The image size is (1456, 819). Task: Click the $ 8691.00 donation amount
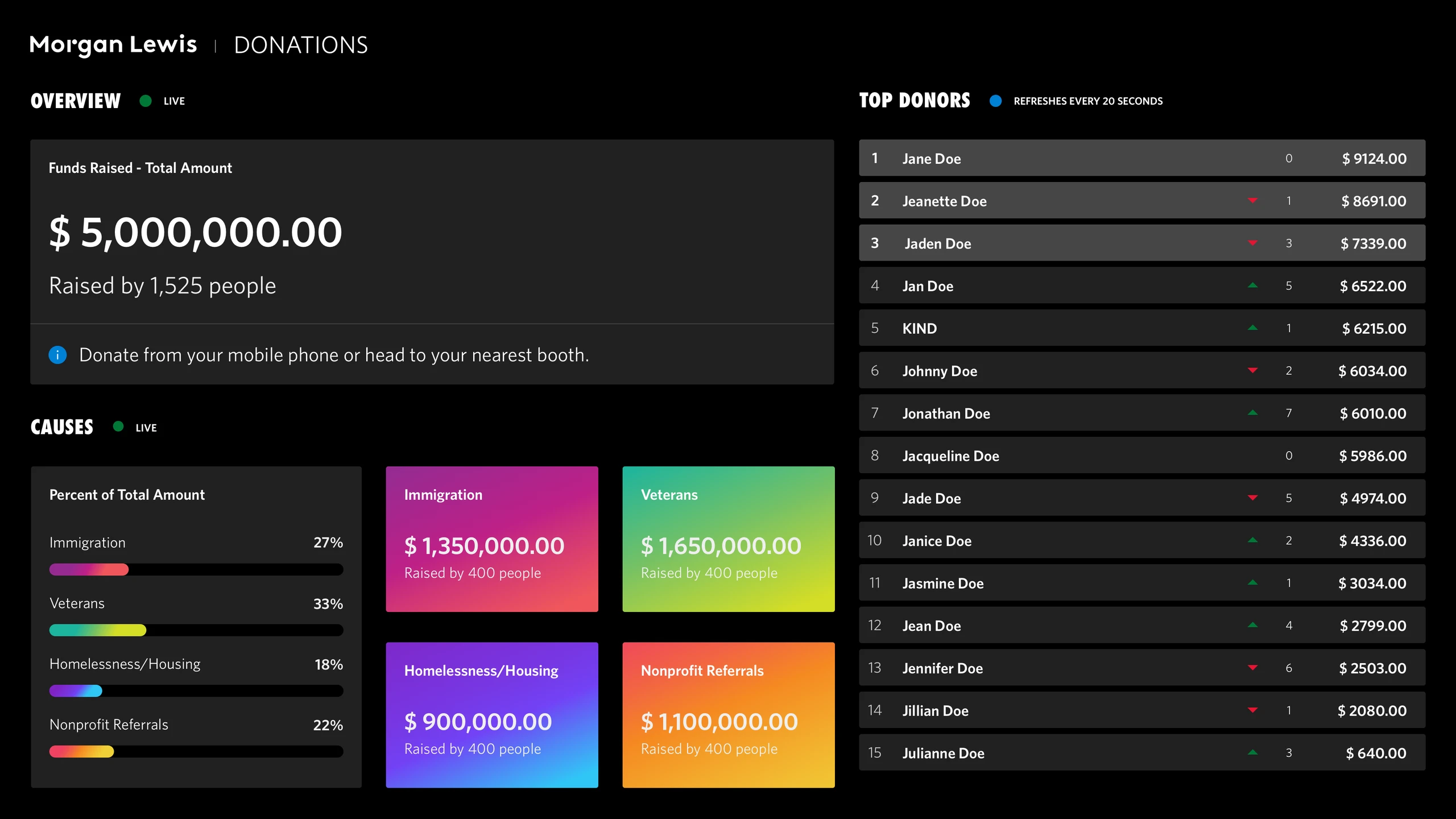point(1374,201)
